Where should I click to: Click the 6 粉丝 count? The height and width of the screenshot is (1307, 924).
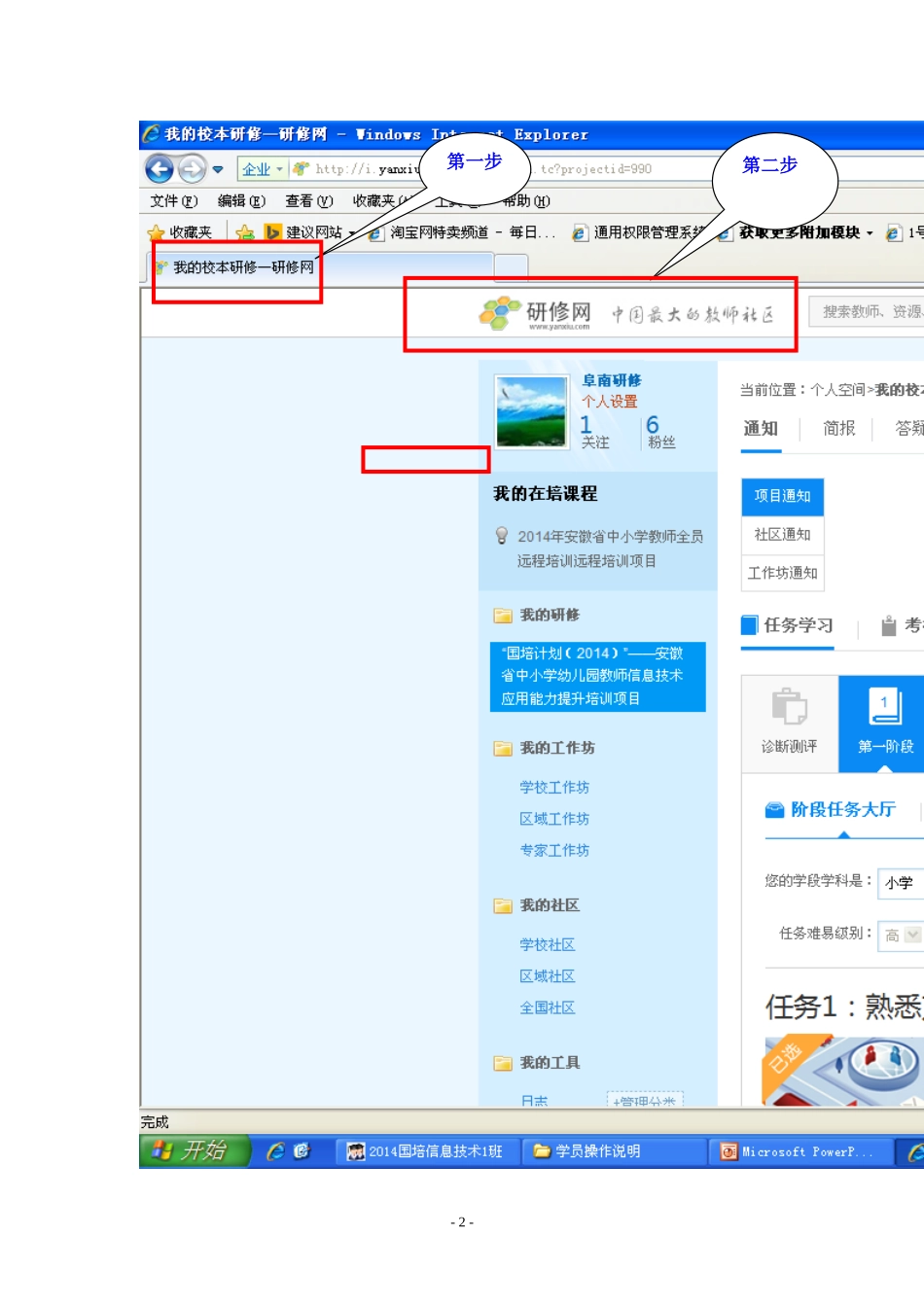[x=660, y=433]
